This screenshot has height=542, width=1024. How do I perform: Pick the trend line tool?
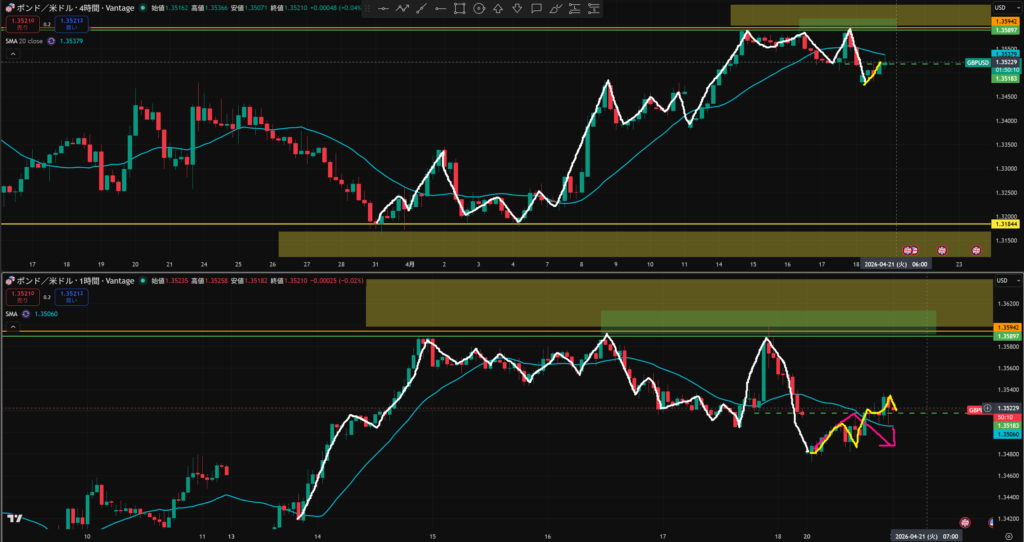pos(421,9)
